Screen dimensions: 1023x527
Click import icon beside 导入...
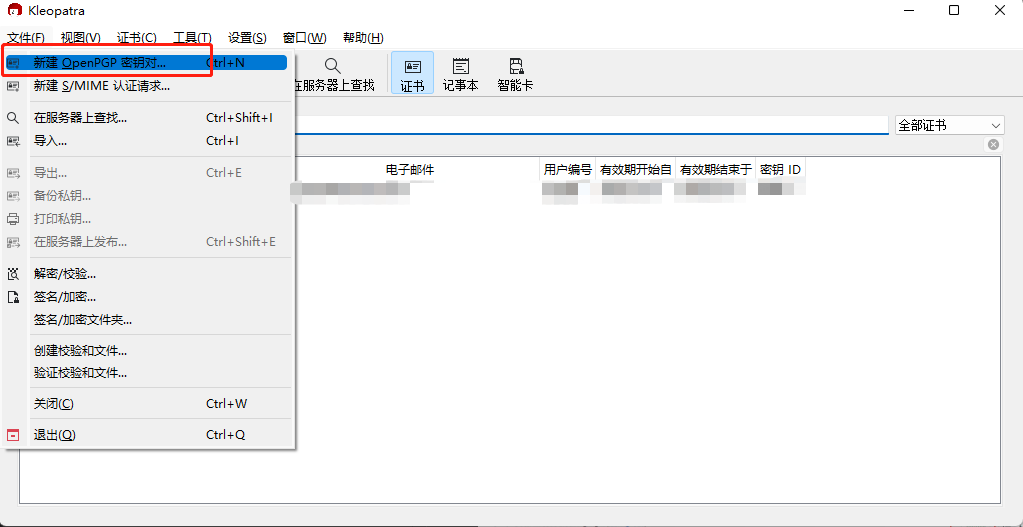(13, 140)
